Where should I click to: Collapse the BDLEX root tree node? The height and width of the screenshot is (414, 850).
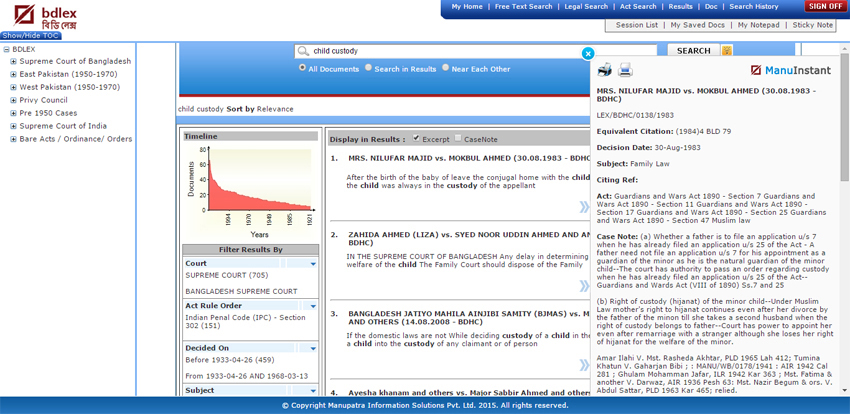[7, 49]
